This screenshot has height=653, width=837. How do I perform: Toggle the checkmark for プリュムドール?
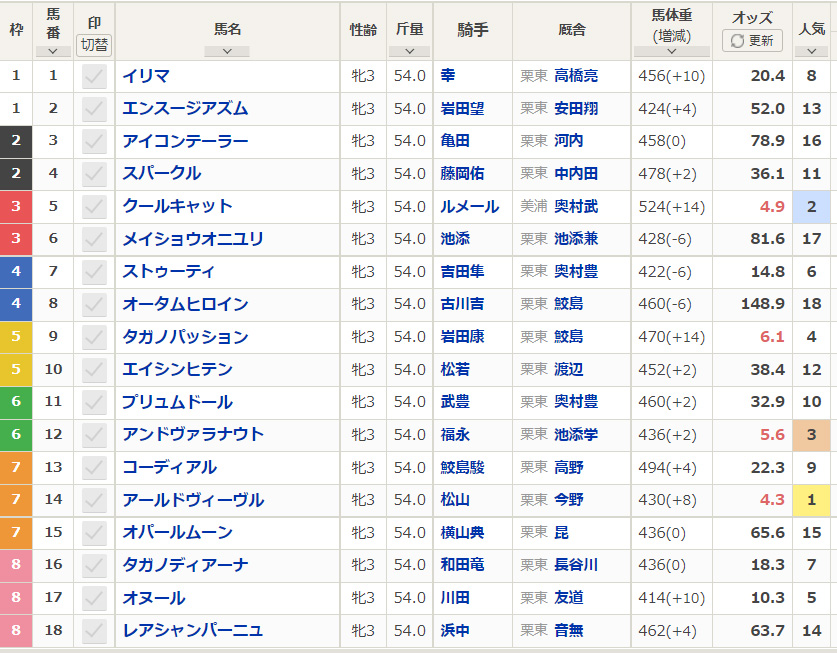click(x=94, y=402)
